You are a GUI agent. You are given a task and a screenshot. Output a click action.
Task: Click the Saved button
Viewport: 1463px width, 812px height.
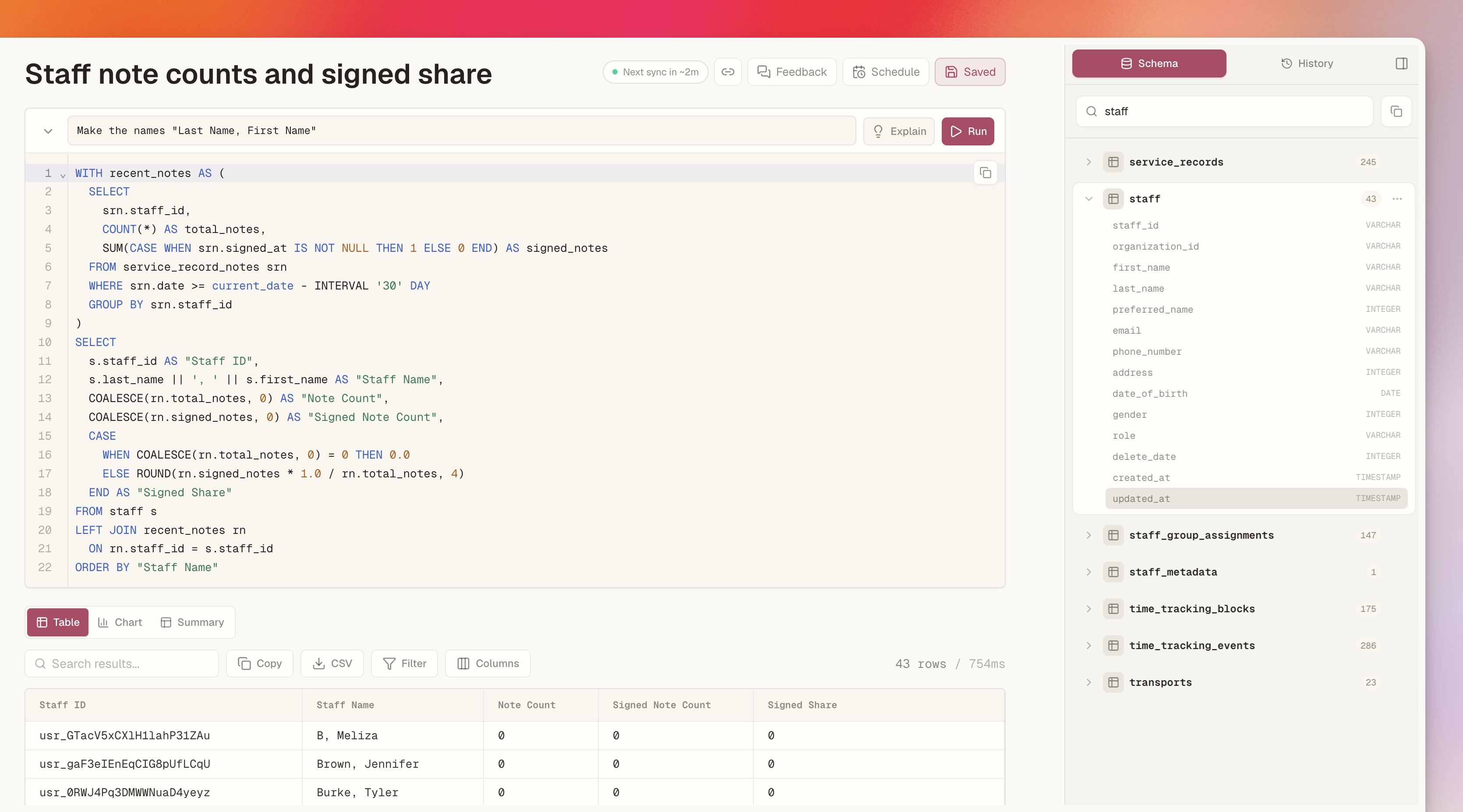click(x=970, y=72)
